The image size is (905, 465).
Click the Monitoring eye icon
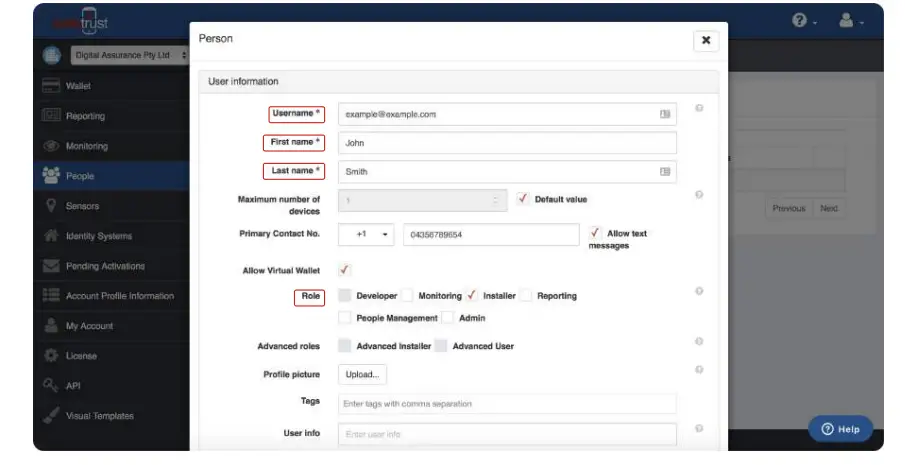[x=51, y=146]
